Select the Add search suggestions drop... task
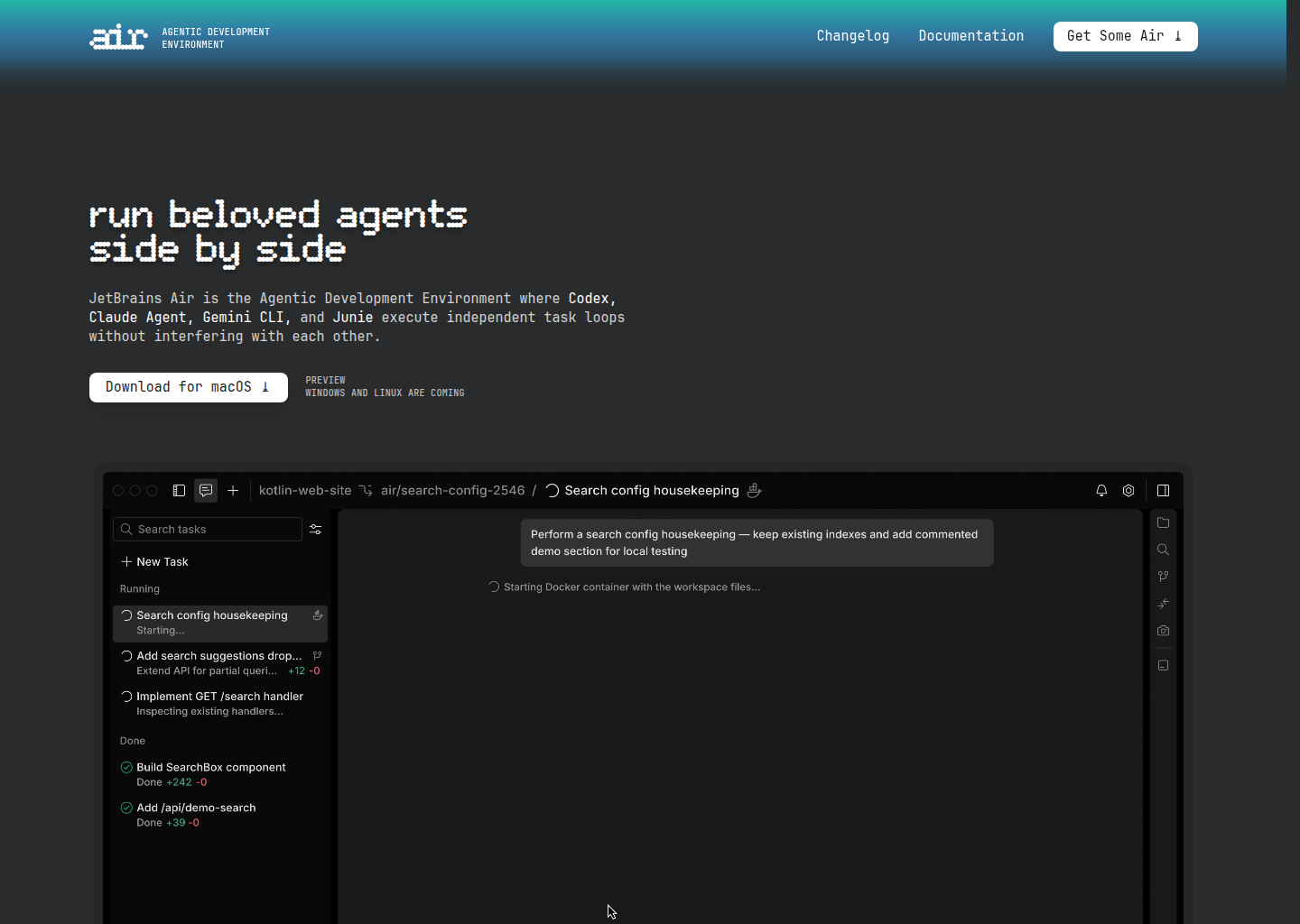Image resolution: width=1300 pixels, height=924 pixels. coord(220,663)
